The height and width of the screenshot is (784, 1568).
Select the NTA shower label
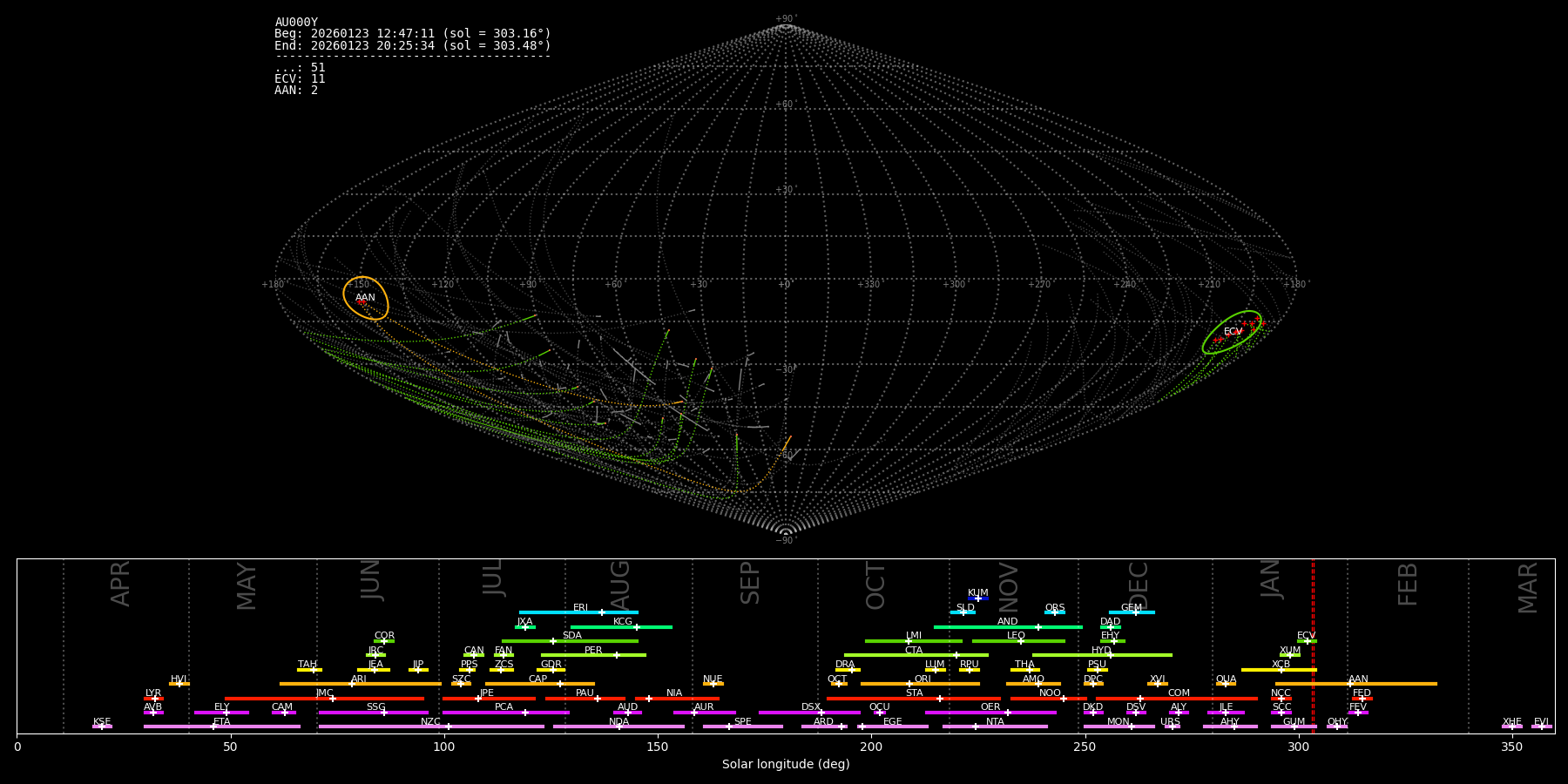click(995, 722)
